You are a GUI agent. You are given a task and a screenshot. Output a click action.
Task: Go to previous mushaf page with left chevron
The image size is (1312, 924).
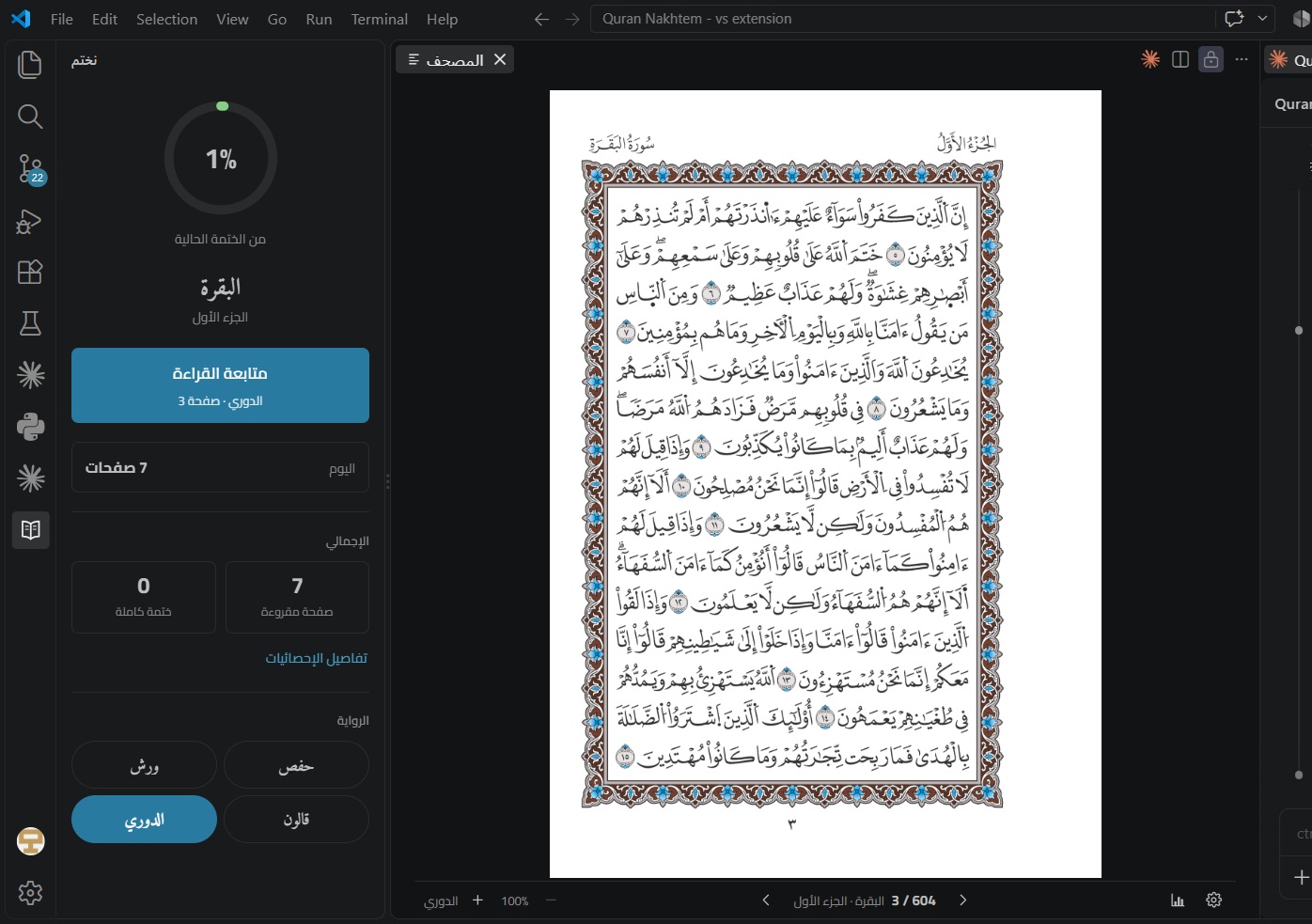(766, 901)
